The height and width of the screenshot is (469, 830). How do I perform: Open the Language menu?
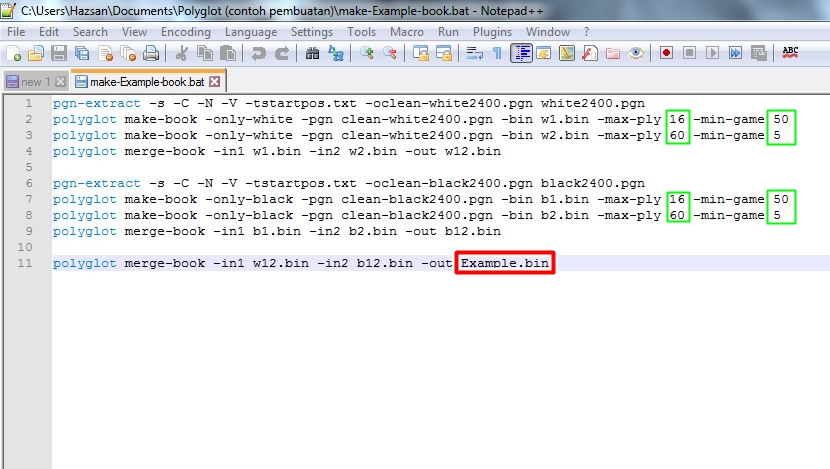[x=251, y=32]
